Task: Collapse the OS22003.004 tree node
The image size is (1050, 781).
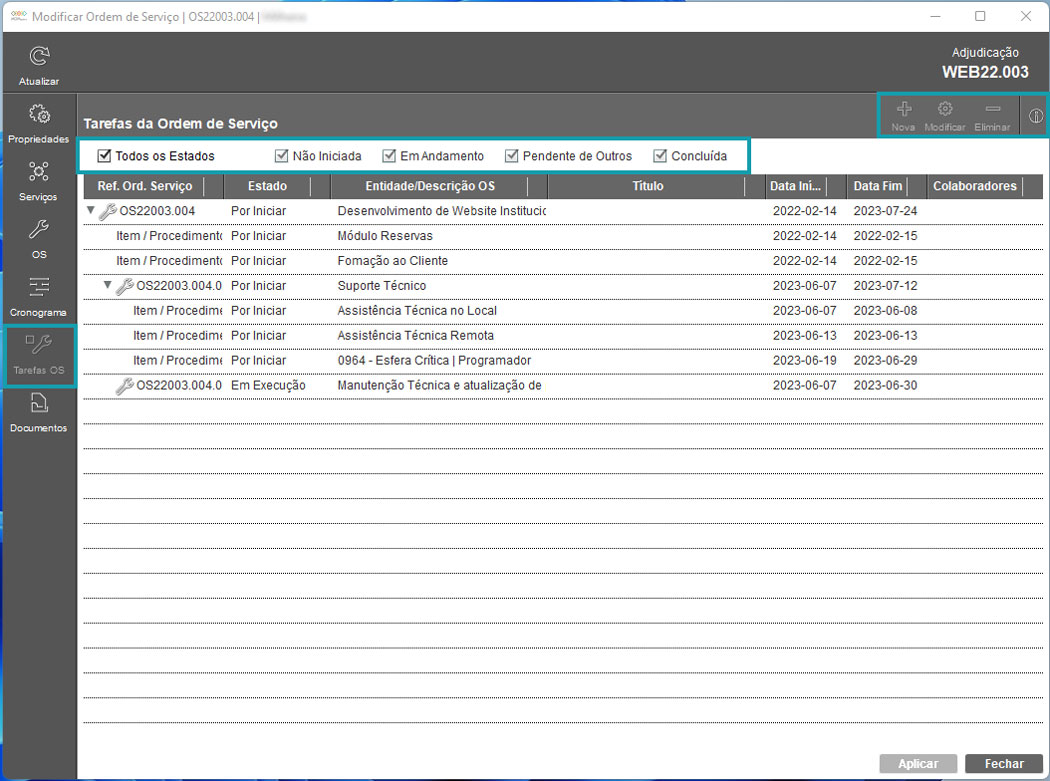Action: tap(91, 211)
